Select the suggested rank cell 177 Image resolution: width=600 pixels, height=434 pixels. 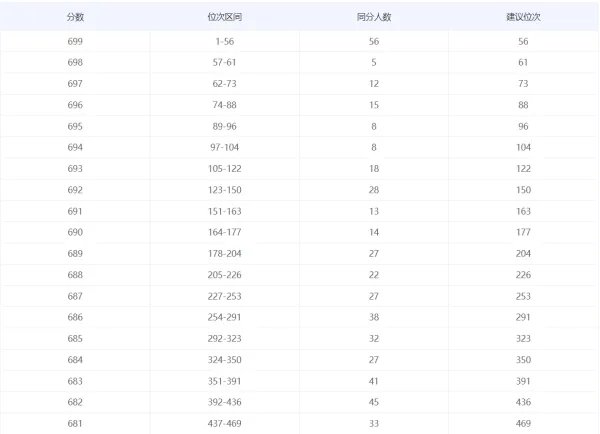click(x=523, y=232)
